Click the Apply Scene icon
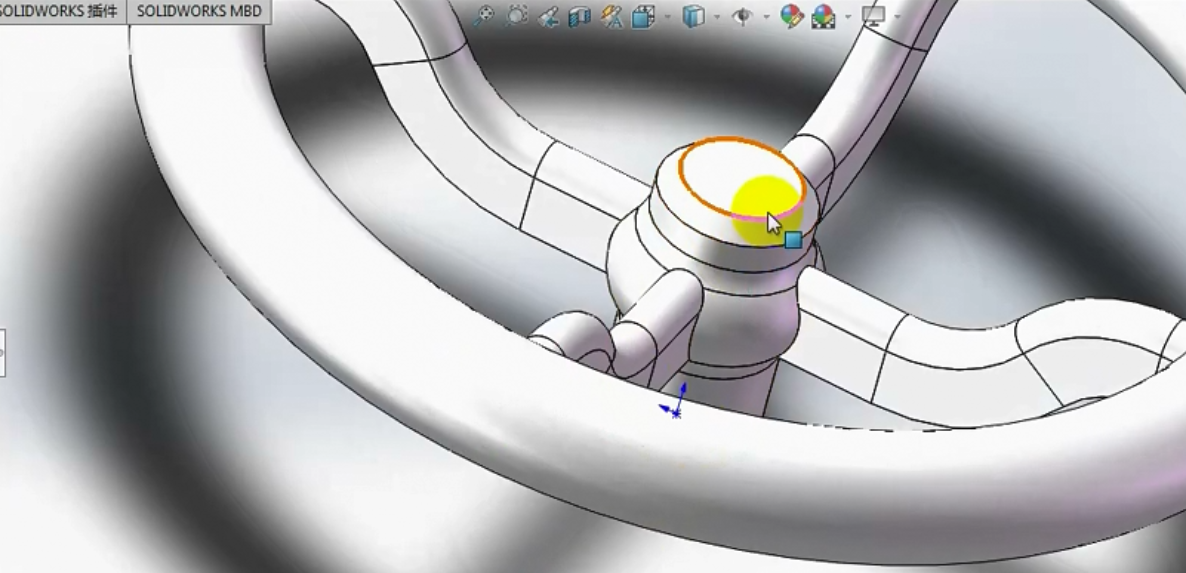 point(823,16)
